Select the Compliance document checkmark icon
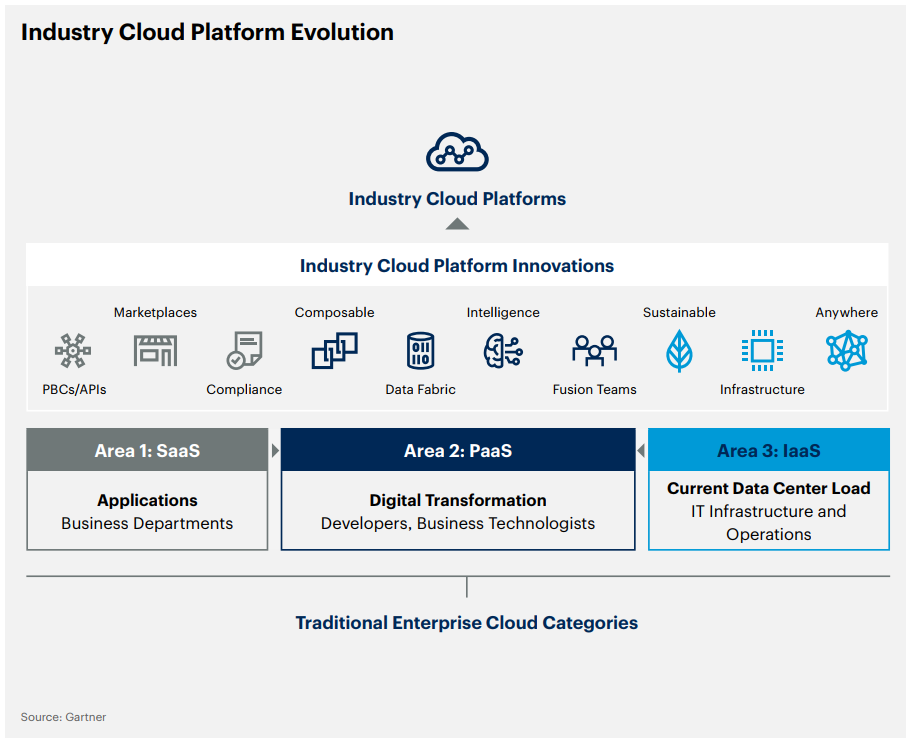This screenshot has height=746, width=914. (244, 350)
